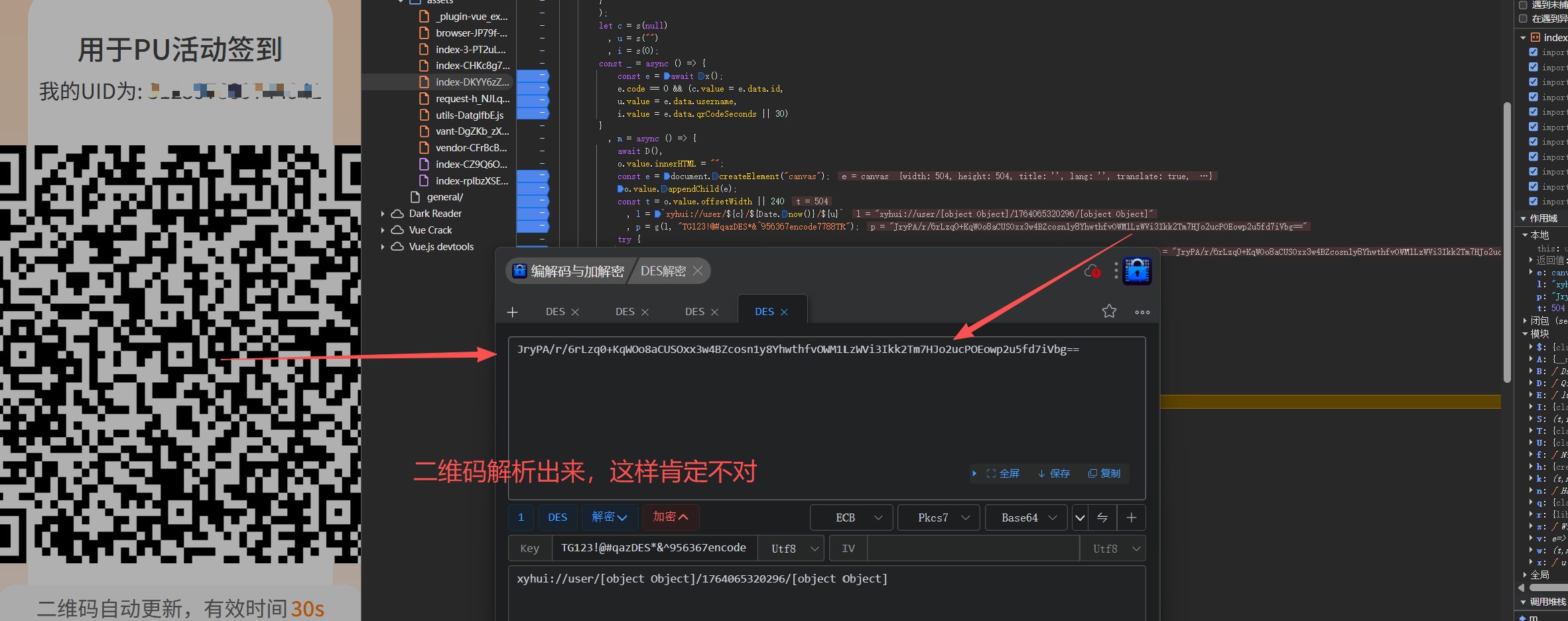Click the cloud sync warning icon
The image size is (1568, 621).
tap(1092, 271)
